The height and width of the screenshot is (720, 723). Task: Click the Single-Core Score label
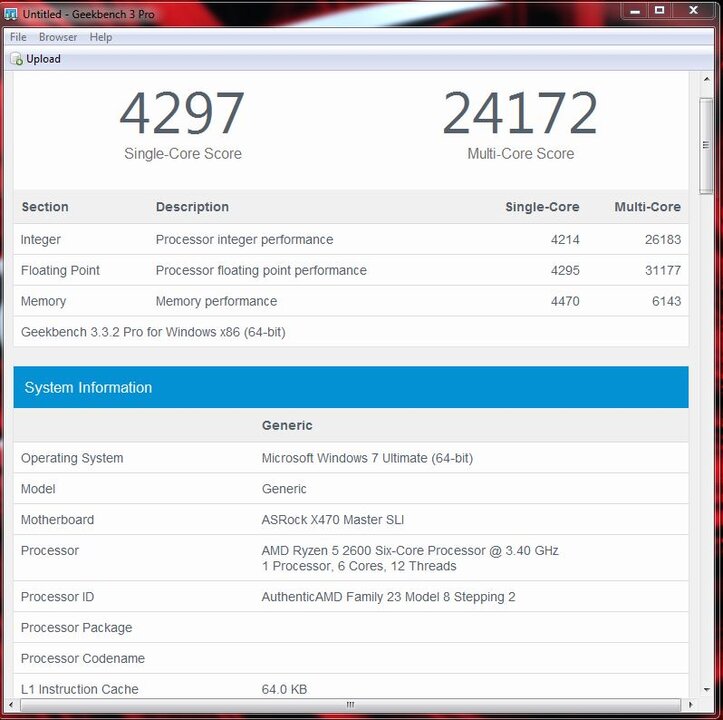[x=183, y=154]
